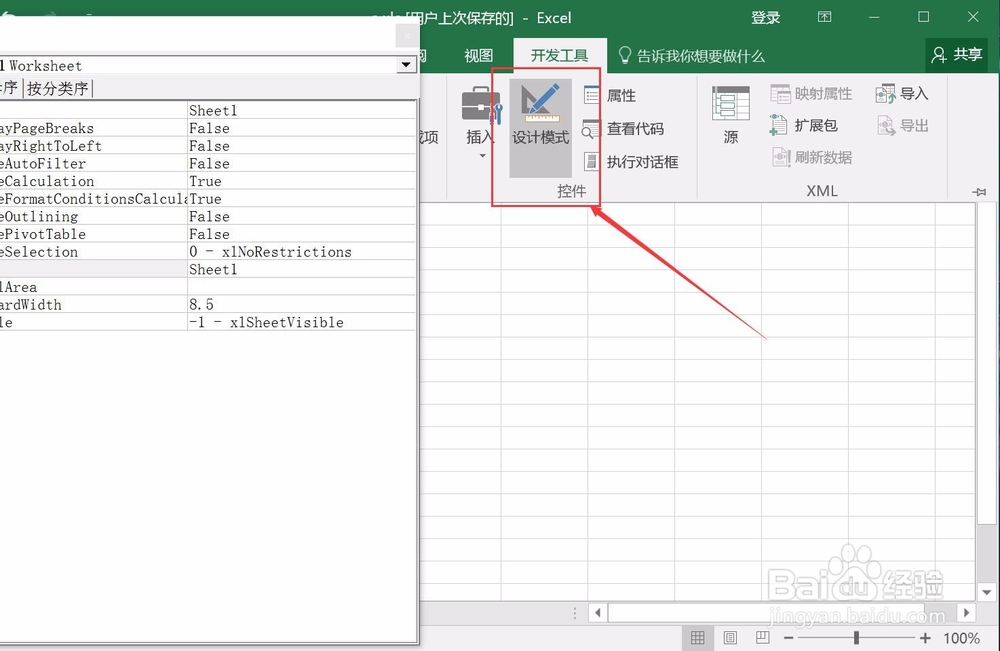1000x651 pixels.
Task: Click the xlNoRestrictions EnableSelection value
Action: tap(302, 252)
